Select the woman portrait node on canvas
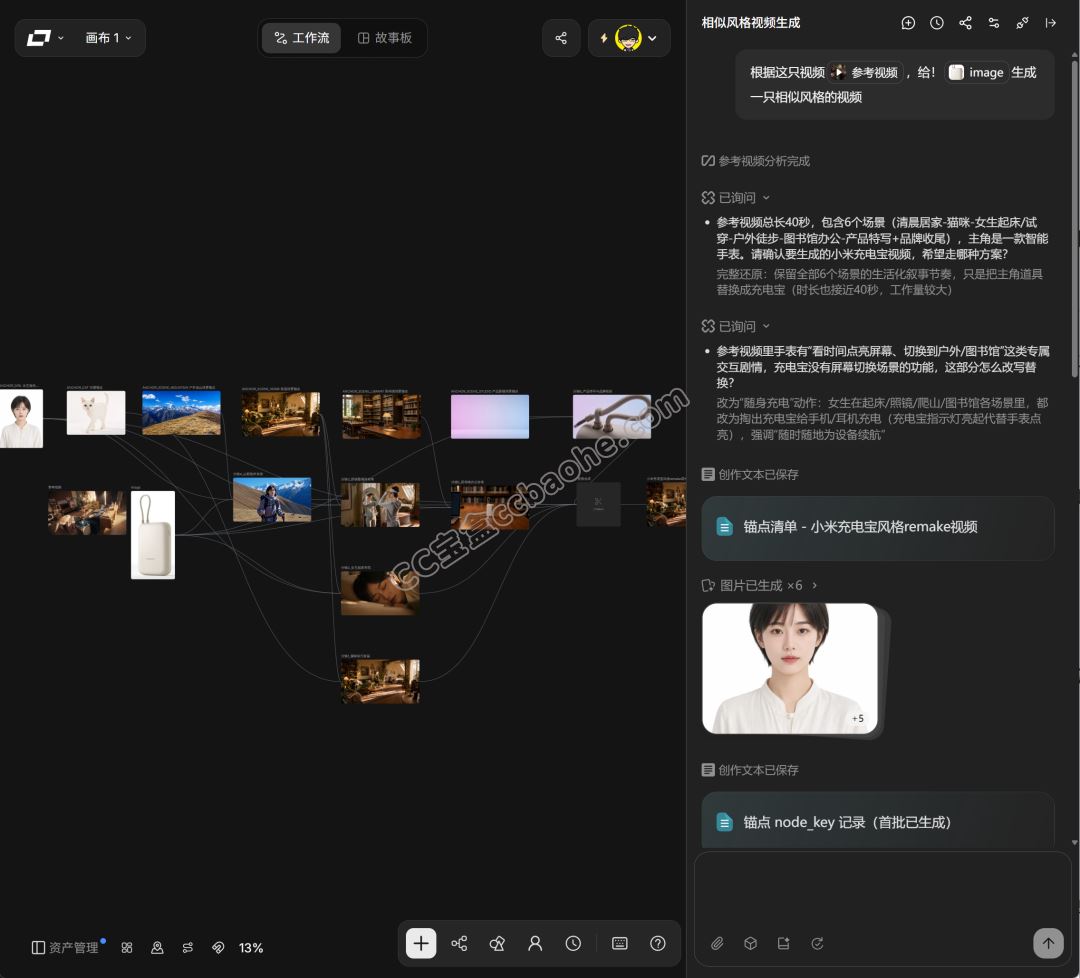Viewport: 1080px width, 978px height. pos(21,419)
